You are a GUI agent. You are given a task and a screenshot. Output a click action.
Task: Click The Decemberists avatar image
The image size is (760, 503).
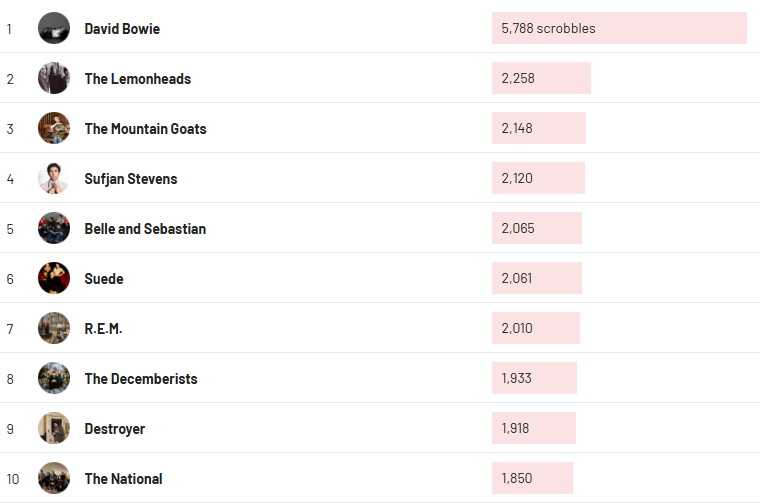click(54, 378)
